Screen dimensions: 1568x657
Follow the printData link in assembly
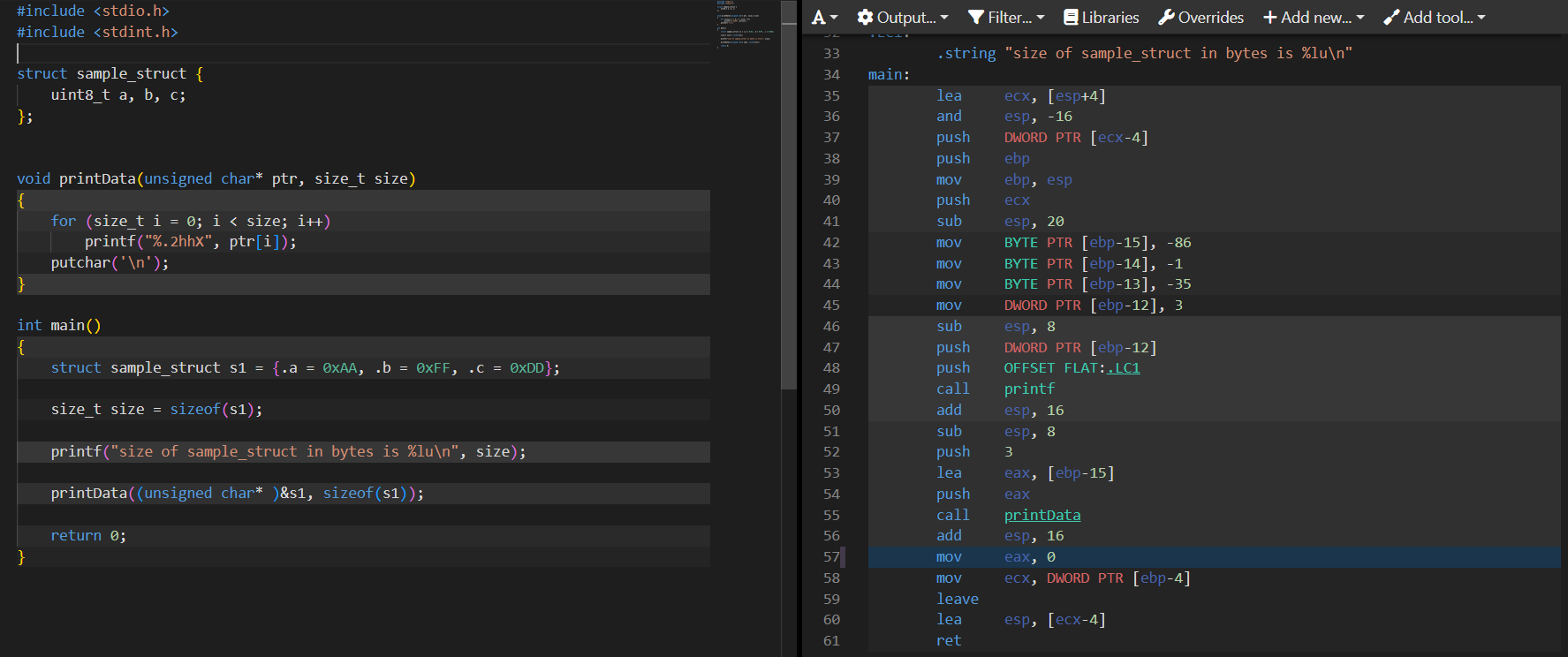tap(1042, 515)
